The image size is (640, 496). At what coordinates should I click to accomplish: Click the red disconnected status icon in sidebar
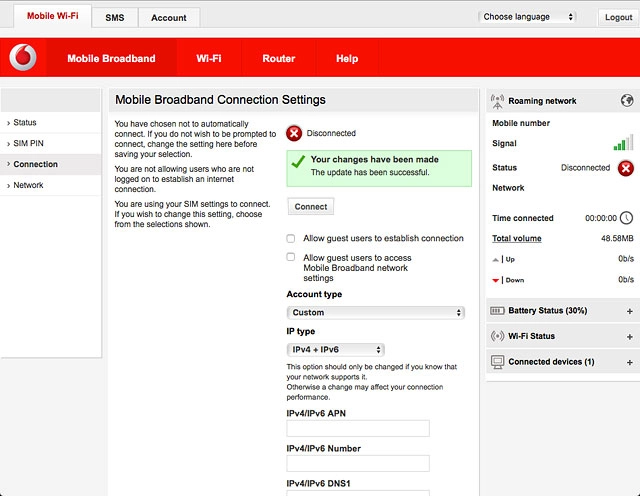(x=626, y=168)
